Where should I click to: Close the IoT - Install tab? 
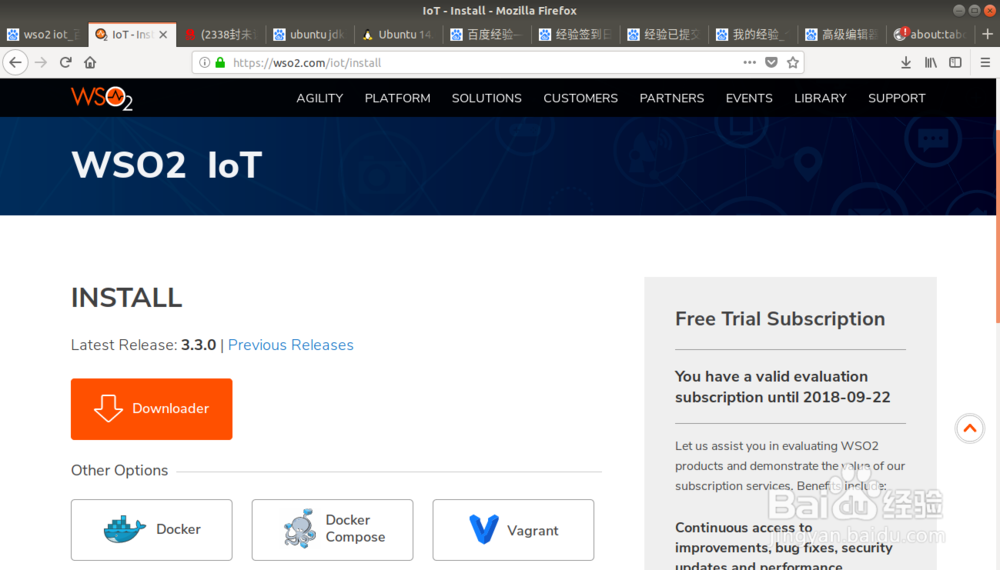pyautogui.click(x=163, y=34)
